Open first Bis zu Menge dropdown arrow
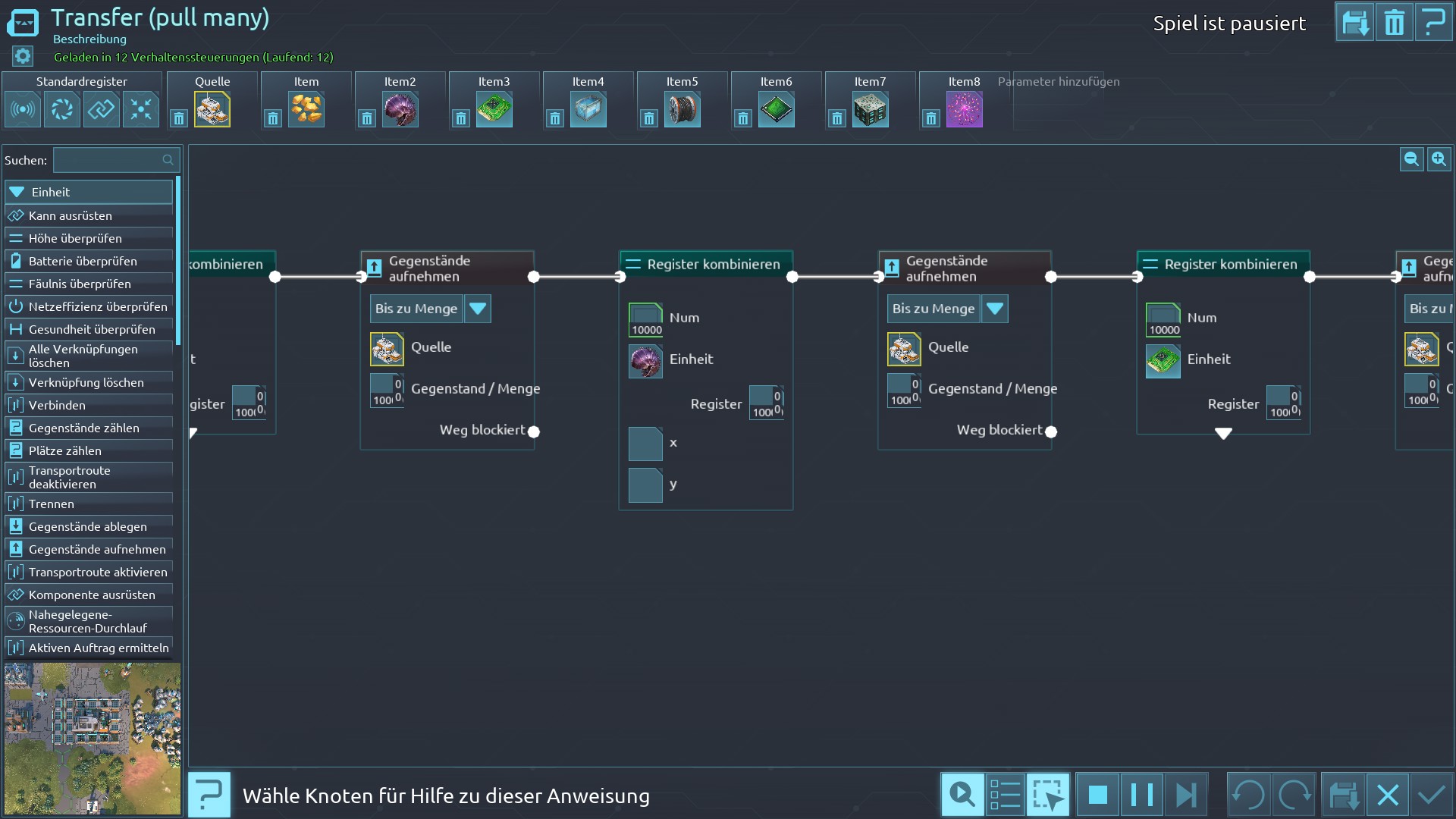Viewport: 1456px width, 819px height. [x=477, y=309]
